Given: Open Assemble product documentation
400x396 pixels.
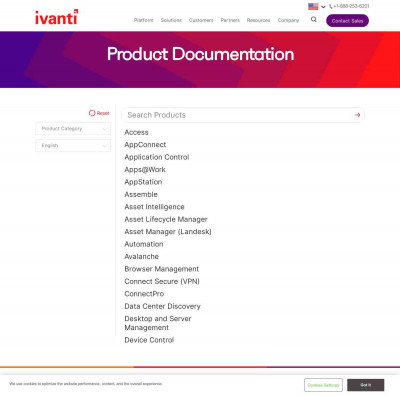Looking at the screenshot, I should click(141, 194).
